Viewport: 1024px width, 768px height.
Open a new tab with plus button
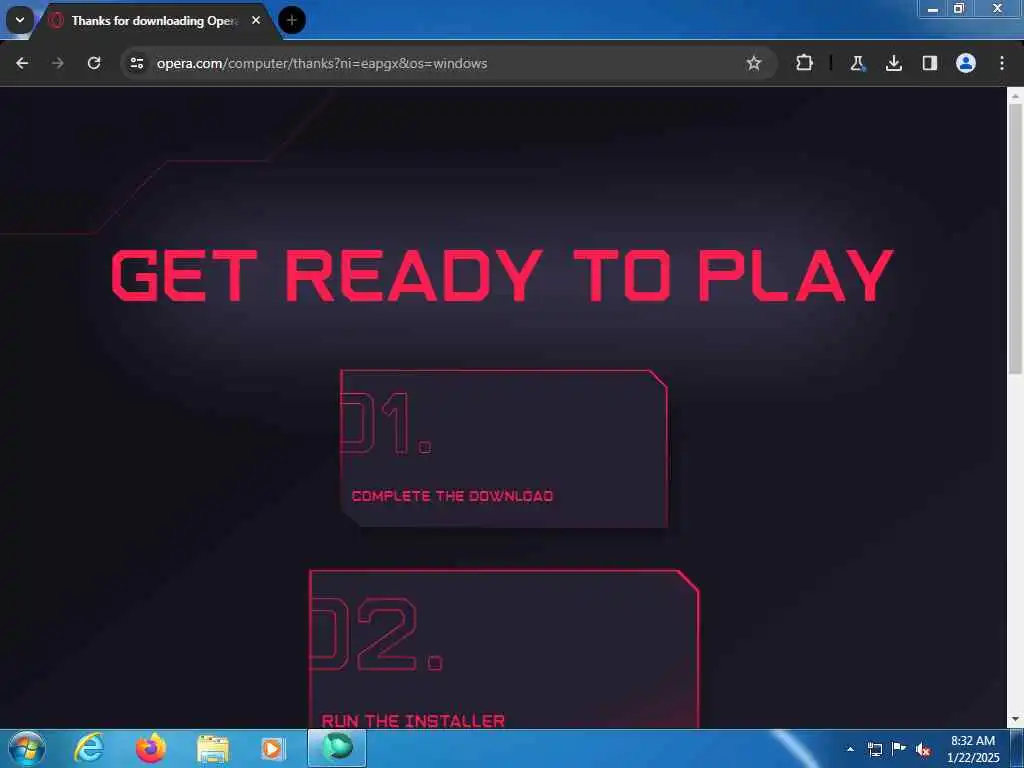[292, 20]
